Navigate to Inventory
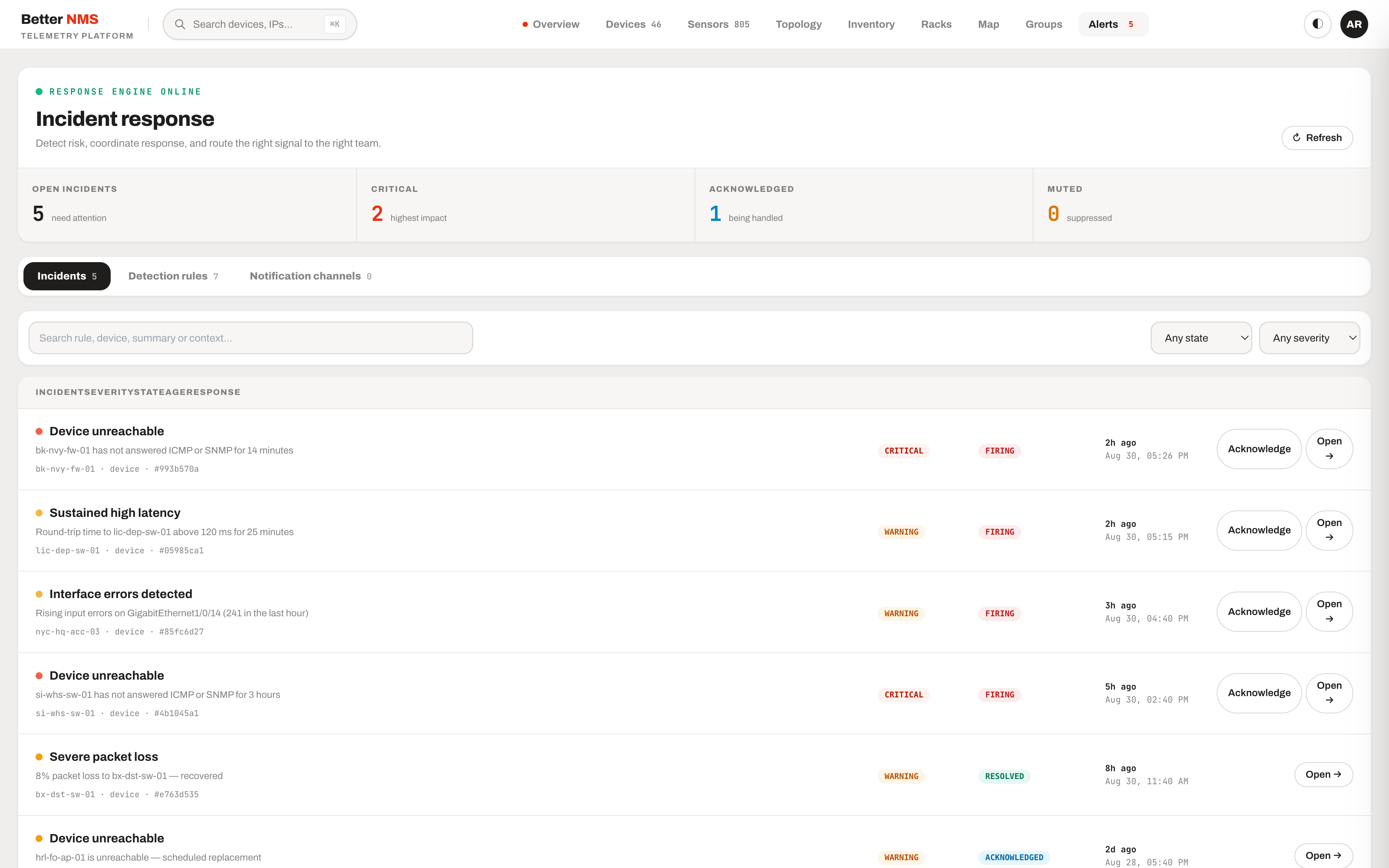This screenshot has height=868, width=1389. 871,24
